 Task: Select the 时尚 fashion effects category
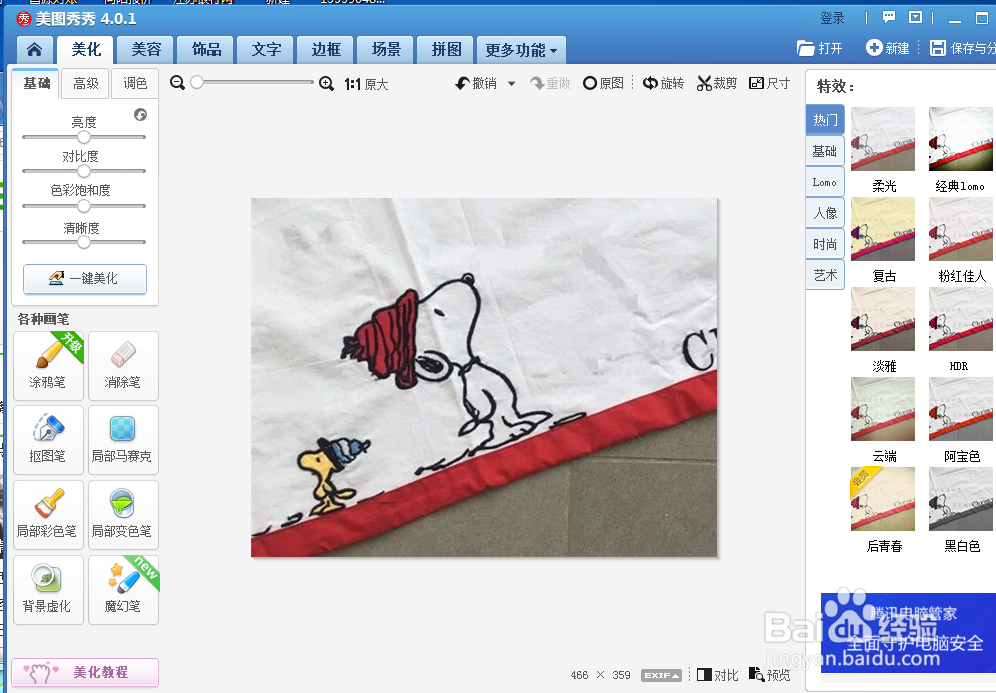click(x=825, y=244)
